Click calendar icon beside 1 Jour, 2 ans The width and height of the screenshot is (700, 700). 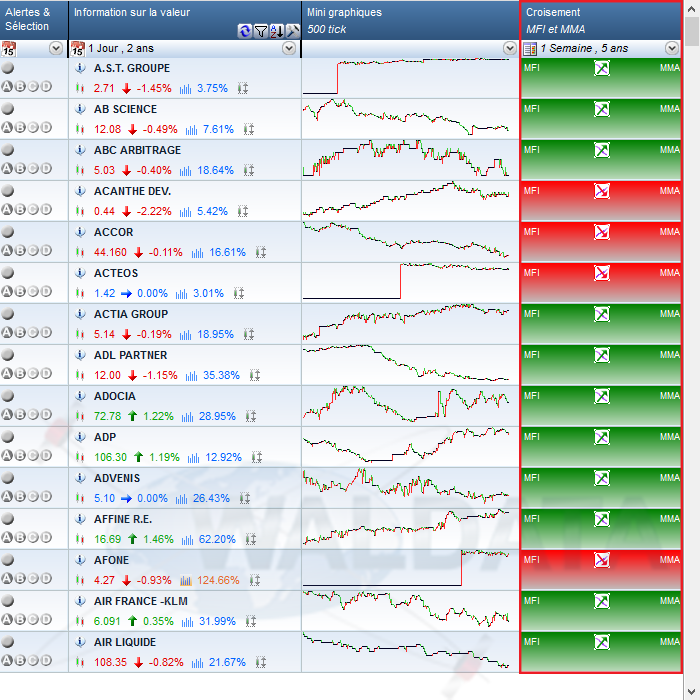coord(78,49)
